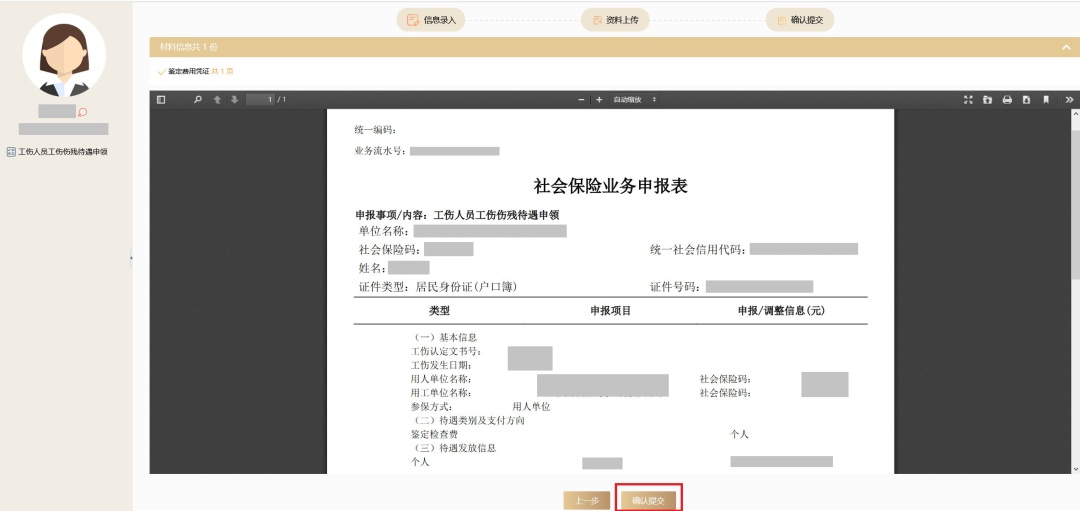Click the PDF page number field
1080x511 pixels.
click(260, 100)
